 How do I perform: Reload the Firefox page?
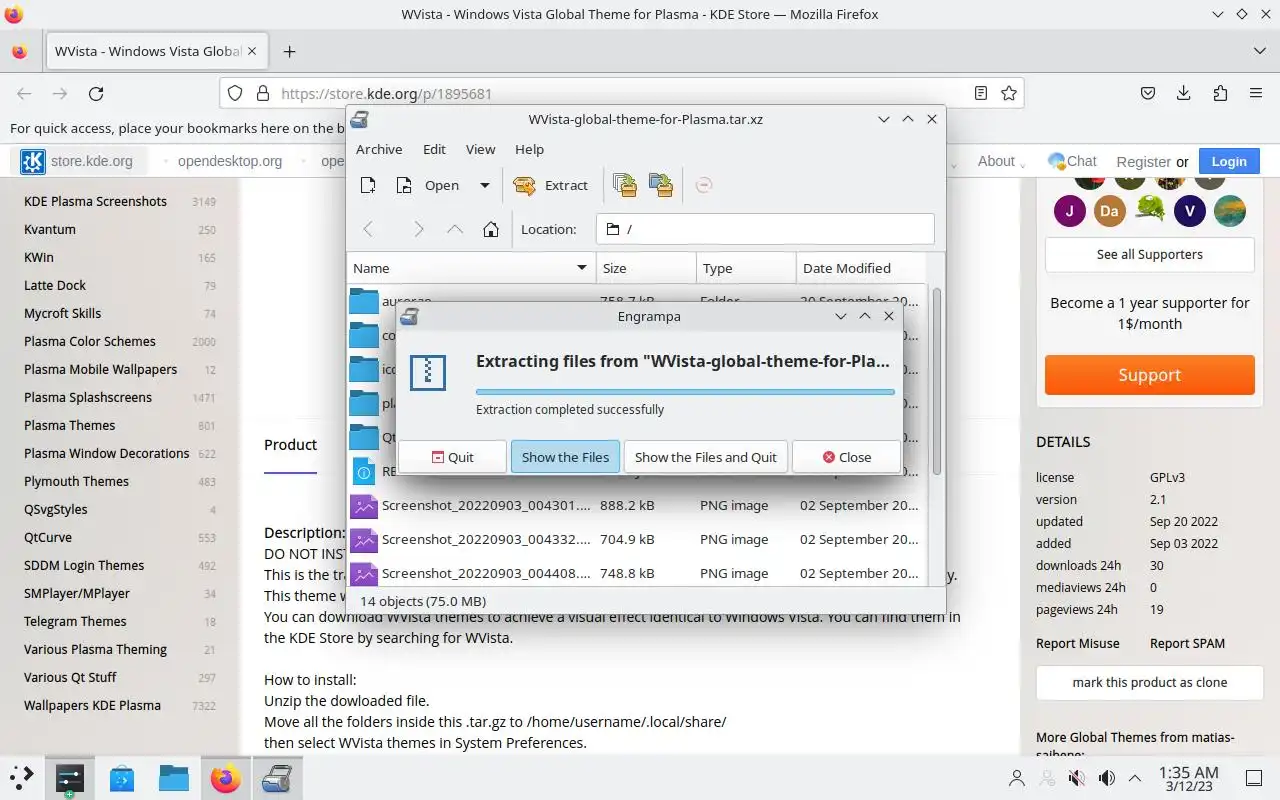point(96,93)
